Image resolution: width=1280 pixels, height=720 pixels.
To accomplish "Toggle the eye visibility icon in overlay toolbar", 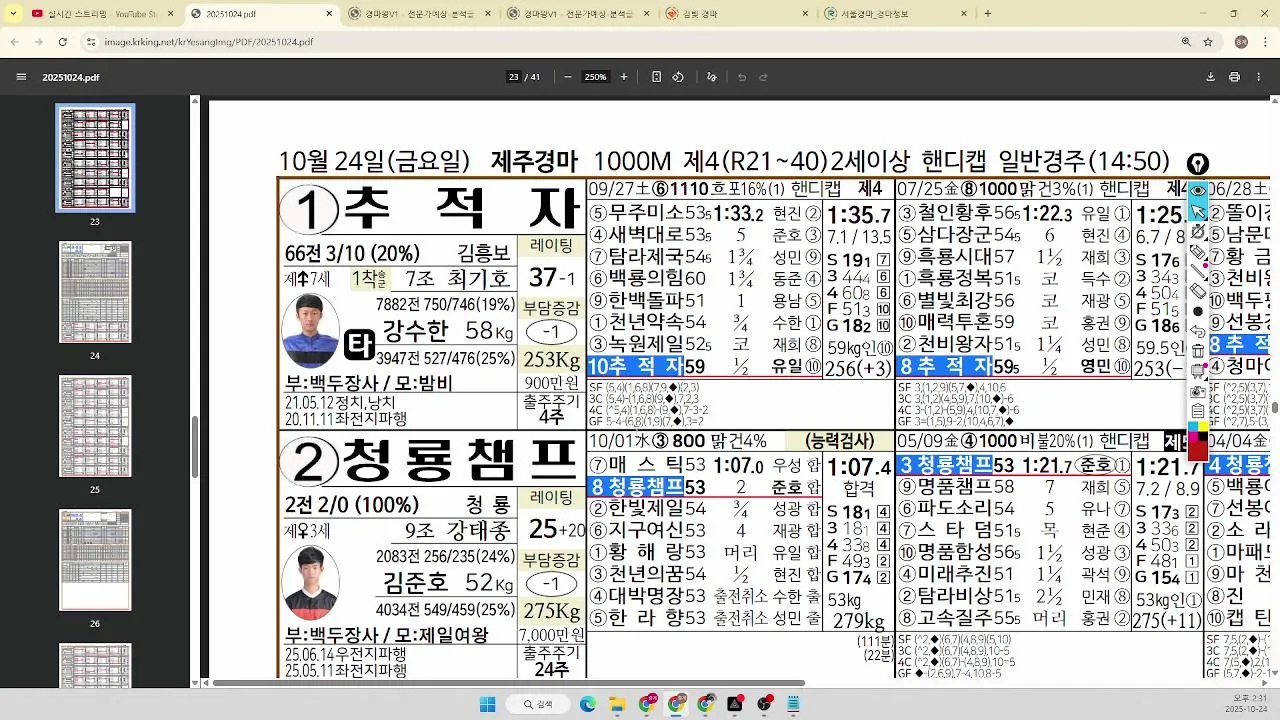I will [1198, 190].
